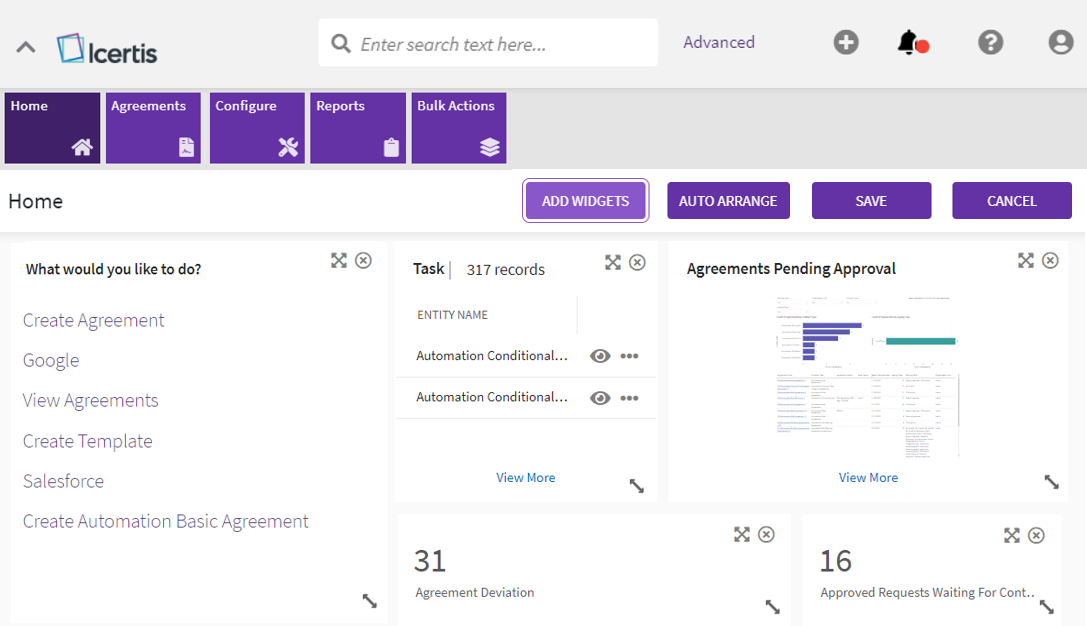
Task: Go to the Reports navigation tile
Action: tap(358, 128)
